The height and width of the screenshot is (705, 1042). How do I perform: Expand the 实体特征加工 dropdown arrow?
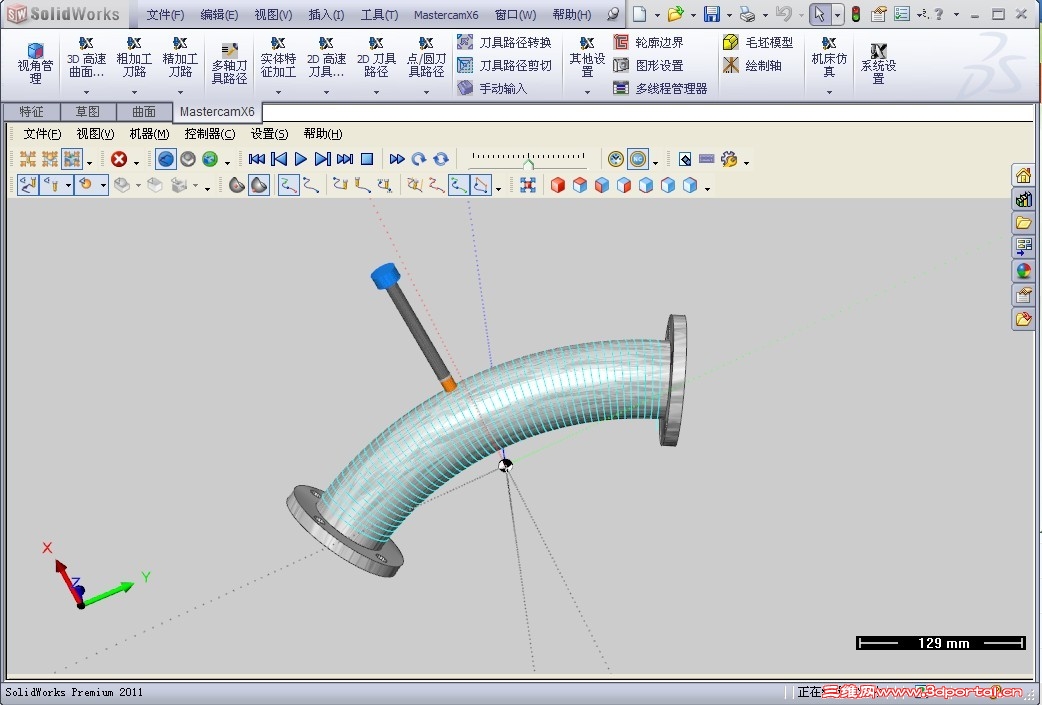pos(278,92)
